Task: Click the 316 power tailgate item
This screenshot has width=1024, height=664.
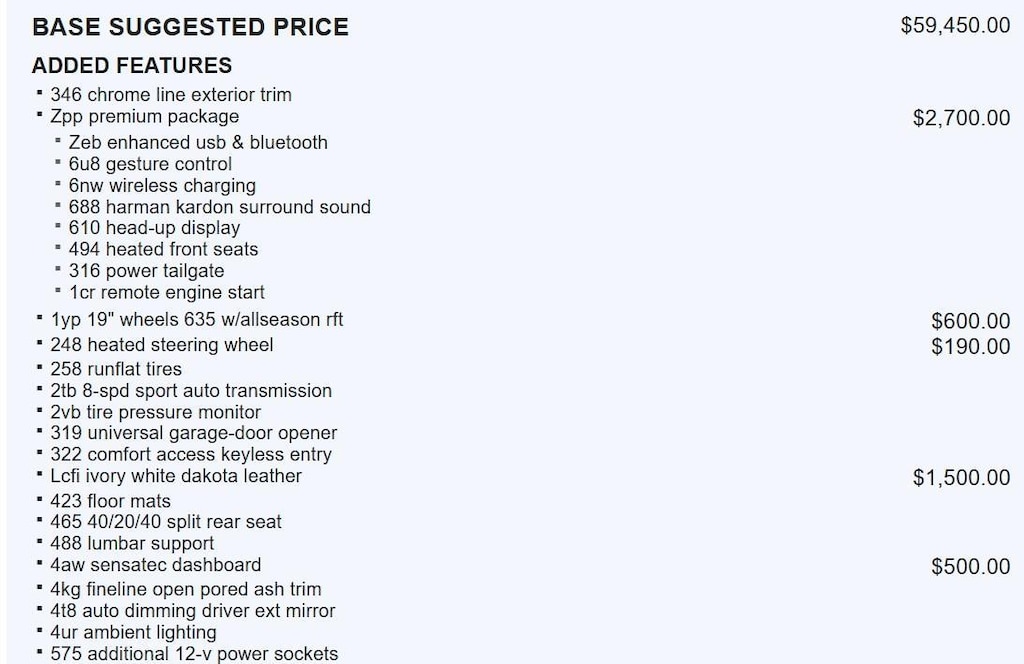Action: 147,271
